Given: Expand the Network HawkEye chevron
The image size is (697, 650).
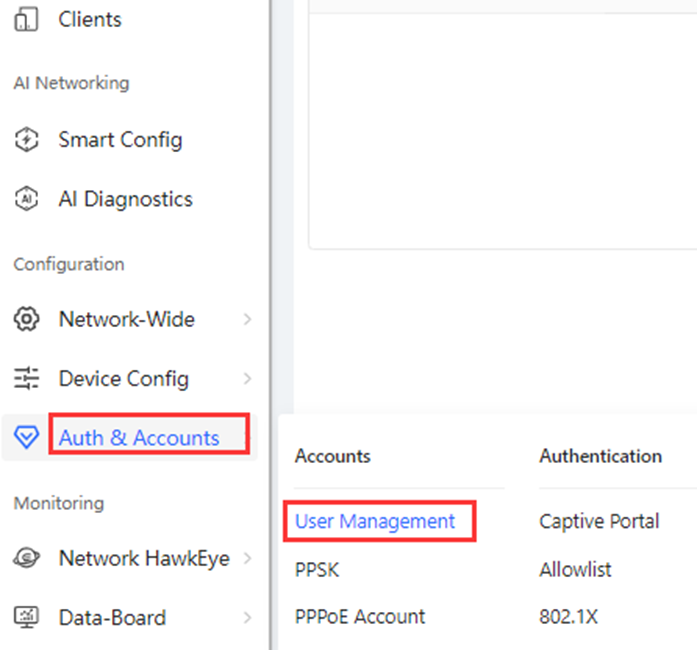Looking at the screenshot, I should [248, 558].
